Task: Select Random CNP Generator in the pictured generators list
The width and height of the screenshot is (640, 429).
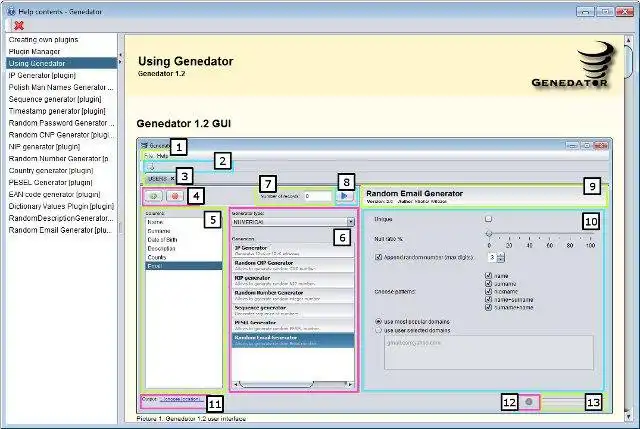Action: (293, 265)
